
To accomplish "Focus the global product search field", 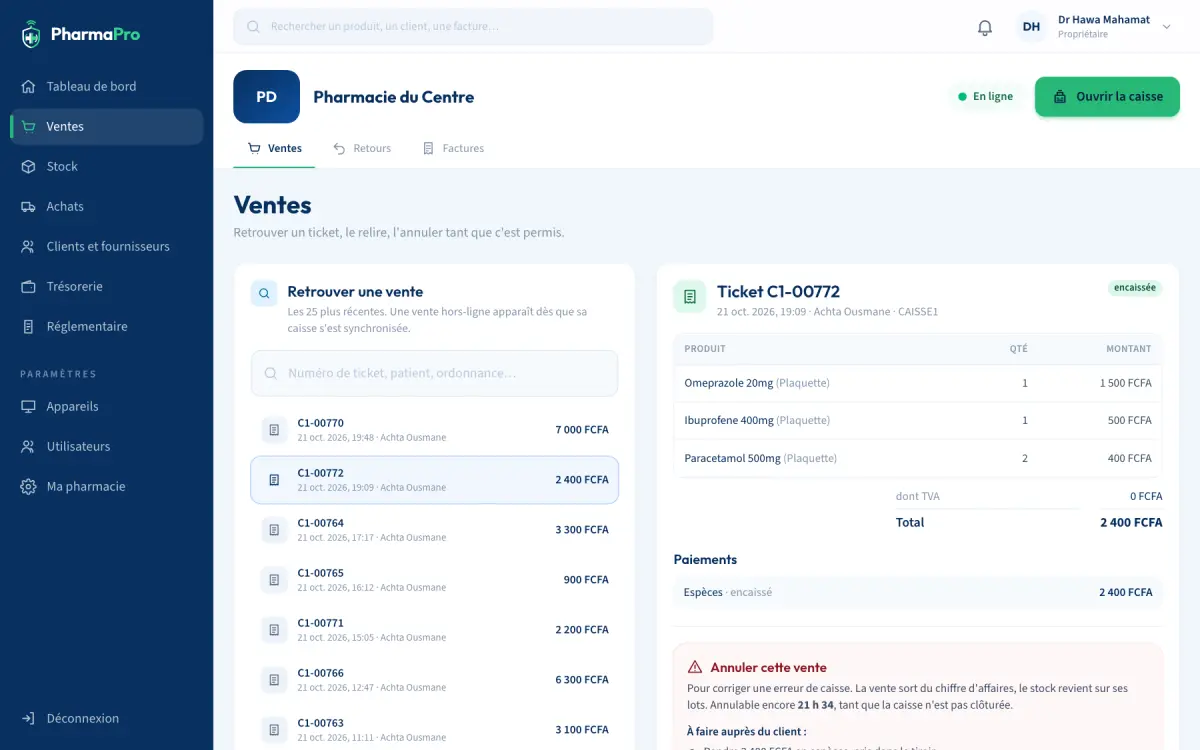I will click(473, 27).
